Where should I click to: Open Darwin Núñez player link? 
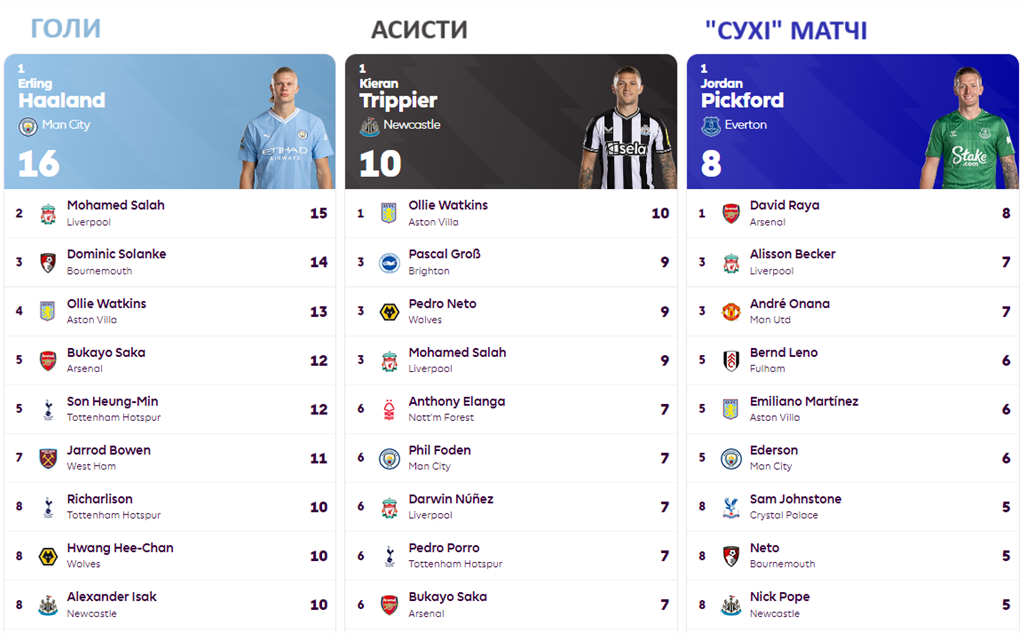click(450, 499)
